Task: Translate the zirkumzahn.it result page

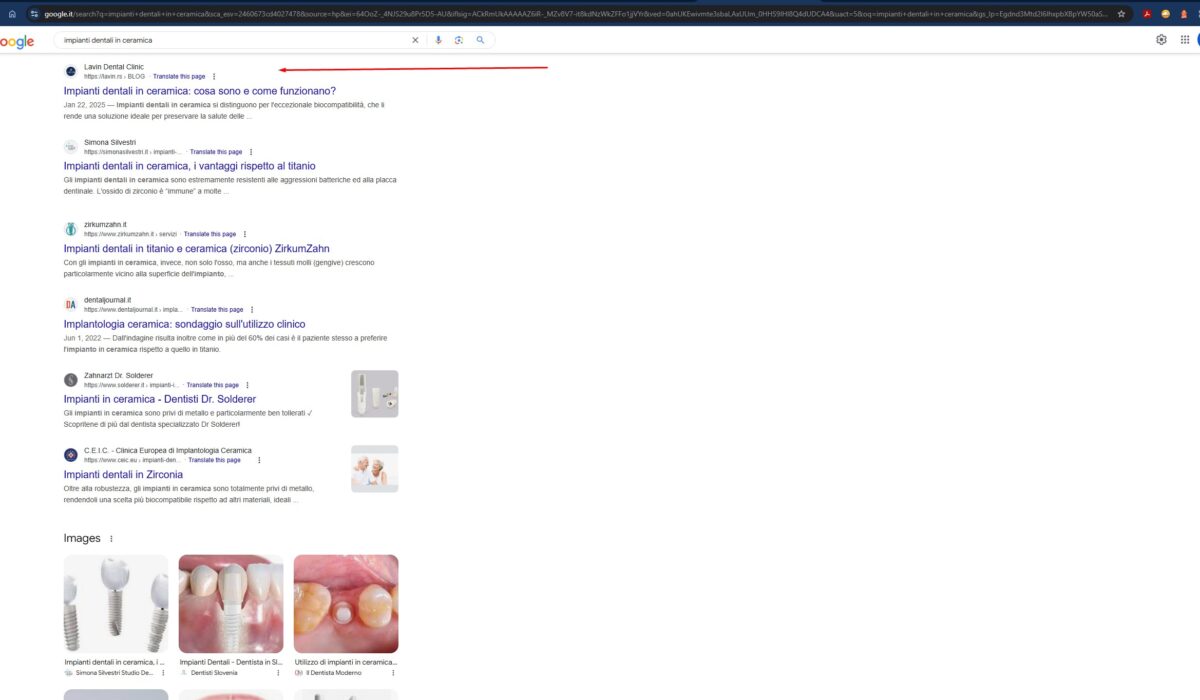Action: 210,234
